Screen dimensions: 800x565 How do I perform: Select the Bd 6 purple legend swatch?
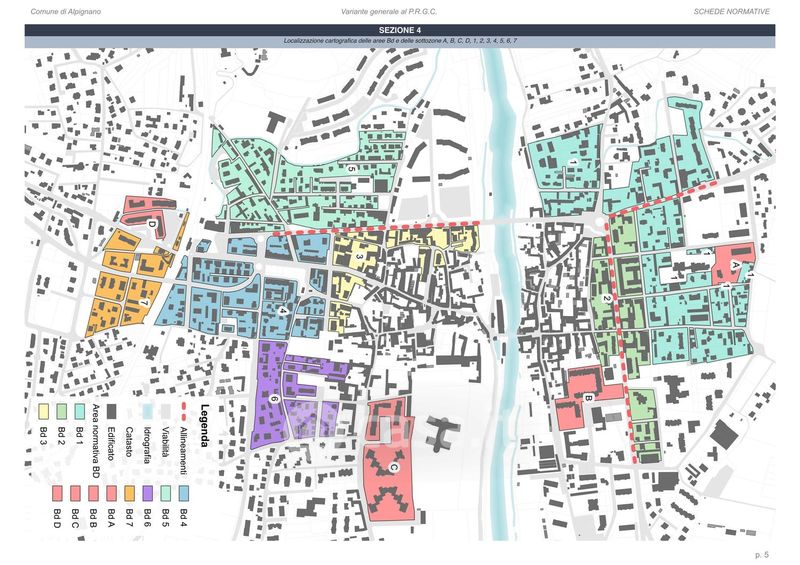tap(146, 491)
